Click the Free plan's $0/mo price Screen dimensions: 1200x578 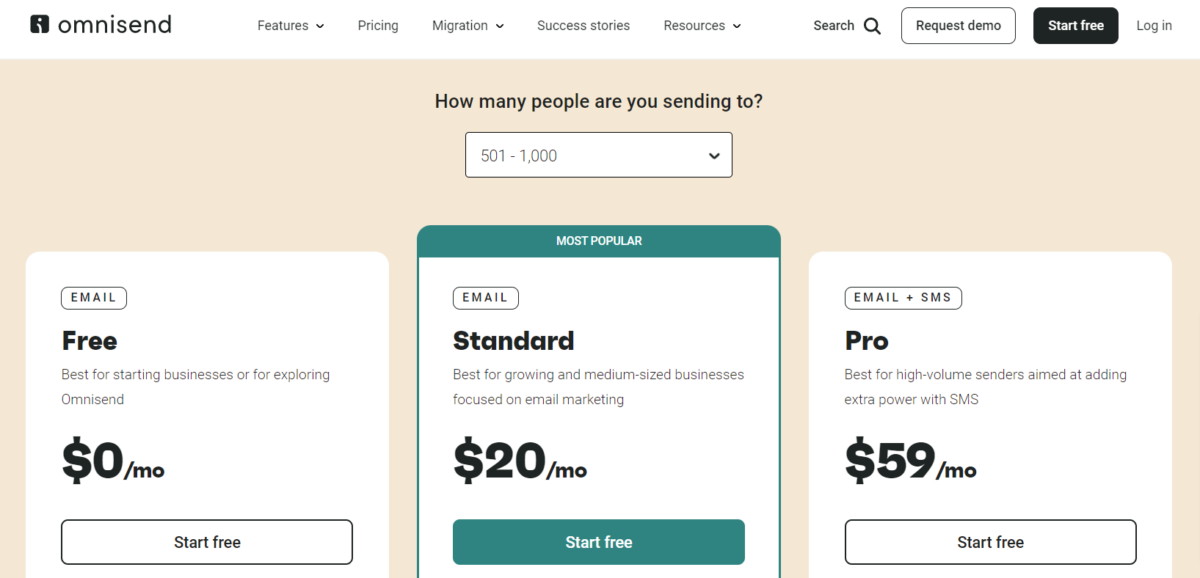pos(114,462)
